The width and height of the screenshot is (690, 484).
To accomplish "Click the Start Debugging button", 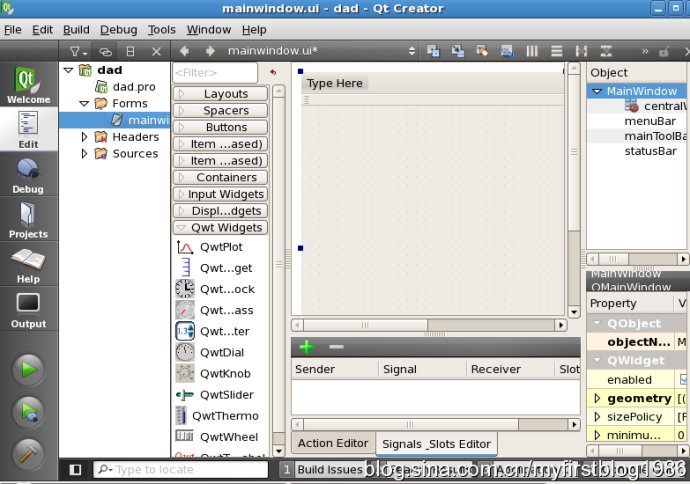I will pyautogui.click(x=28, y=412).
